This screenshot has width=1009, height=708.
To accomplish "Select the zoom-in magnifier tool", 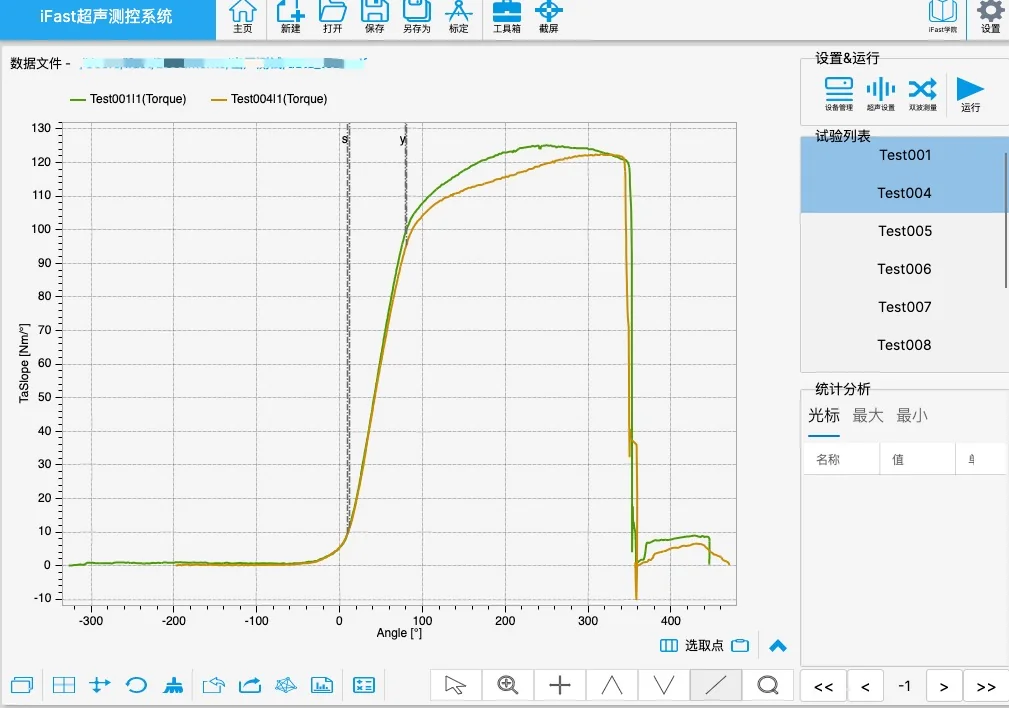I will tap(508, 685).
